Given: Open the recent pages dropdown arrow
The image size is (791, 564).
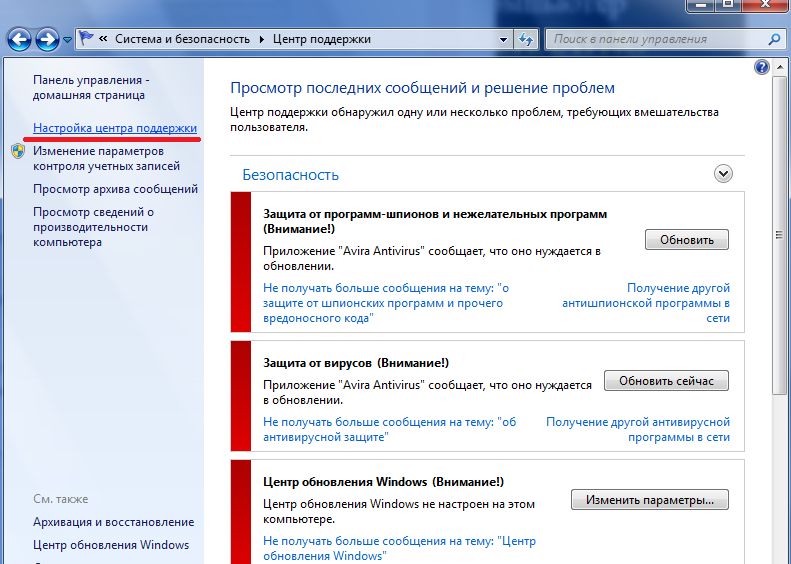Looking at the screenshot, I should coord(67,40).
